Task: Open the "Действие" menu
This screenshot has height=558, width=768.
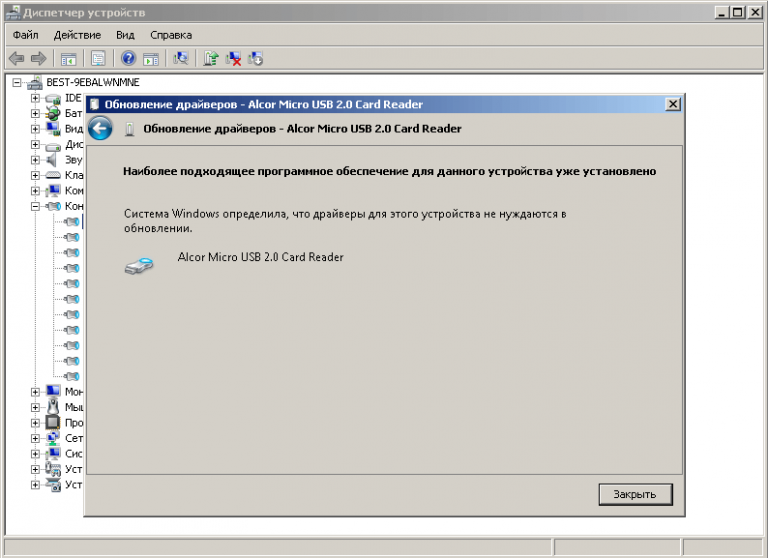Action: coord(77,35)
